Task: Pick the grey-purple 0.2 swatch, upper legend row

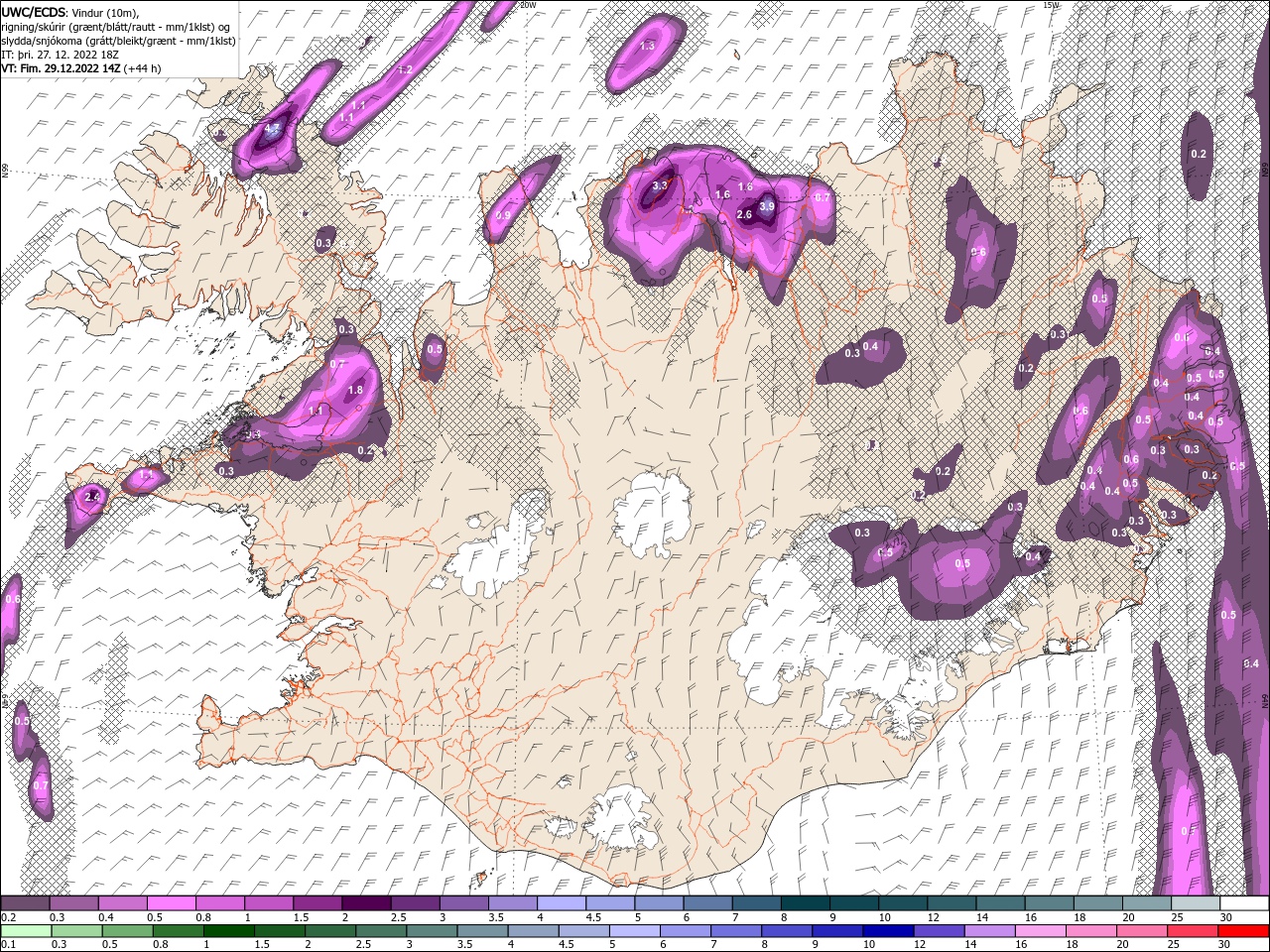Action: 25,903
